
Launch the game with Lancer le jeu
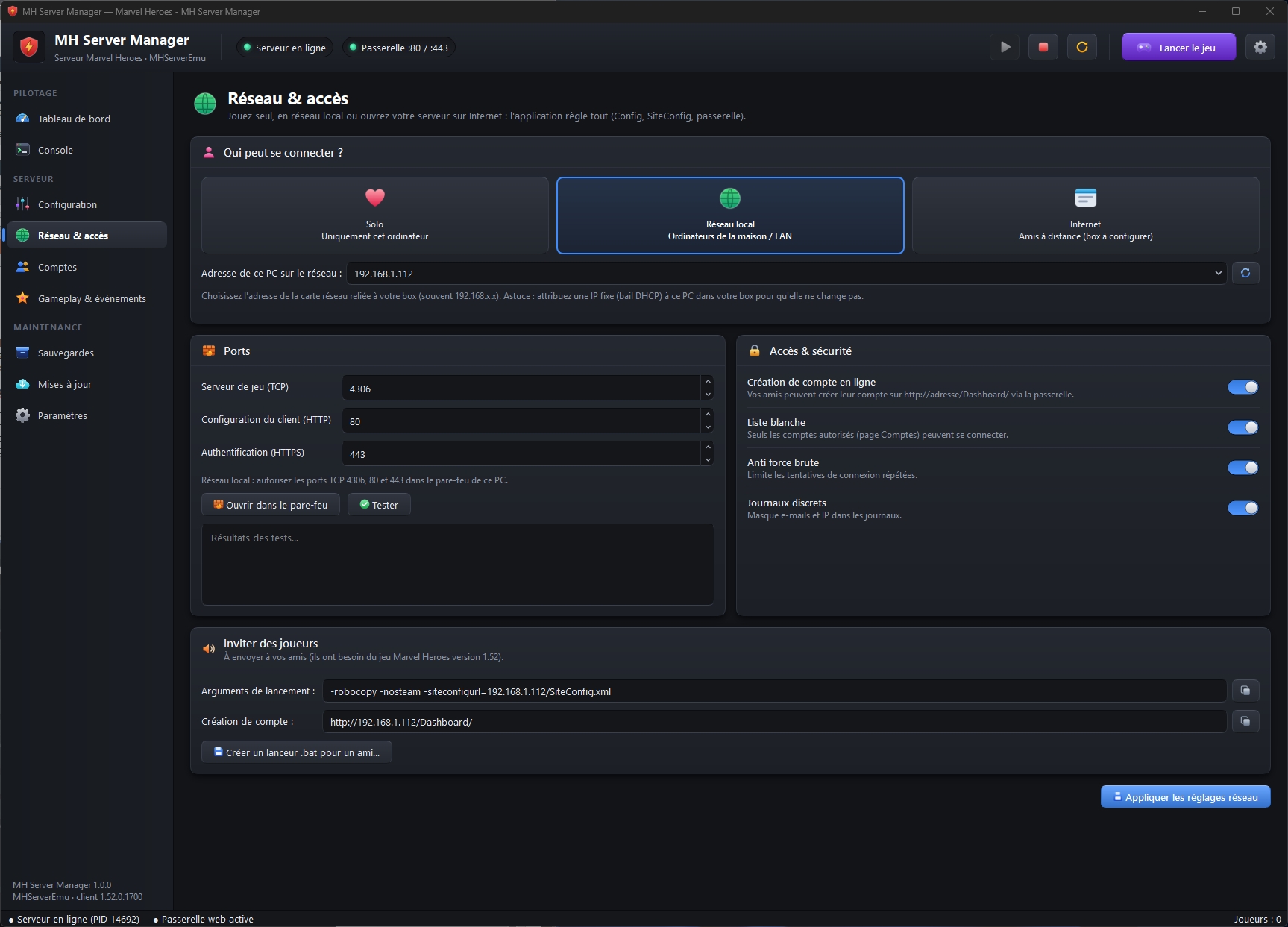click(x=1178, y=47)
